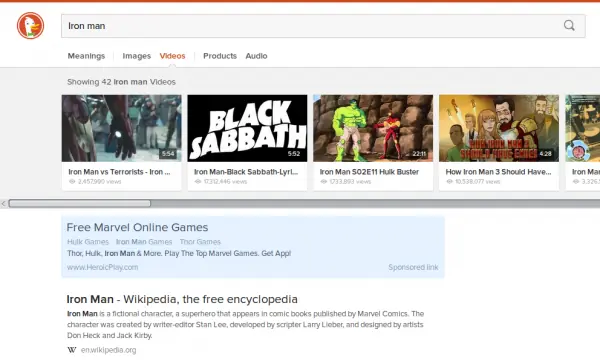Click the 22:11 duration badge

tap(419, 154)
